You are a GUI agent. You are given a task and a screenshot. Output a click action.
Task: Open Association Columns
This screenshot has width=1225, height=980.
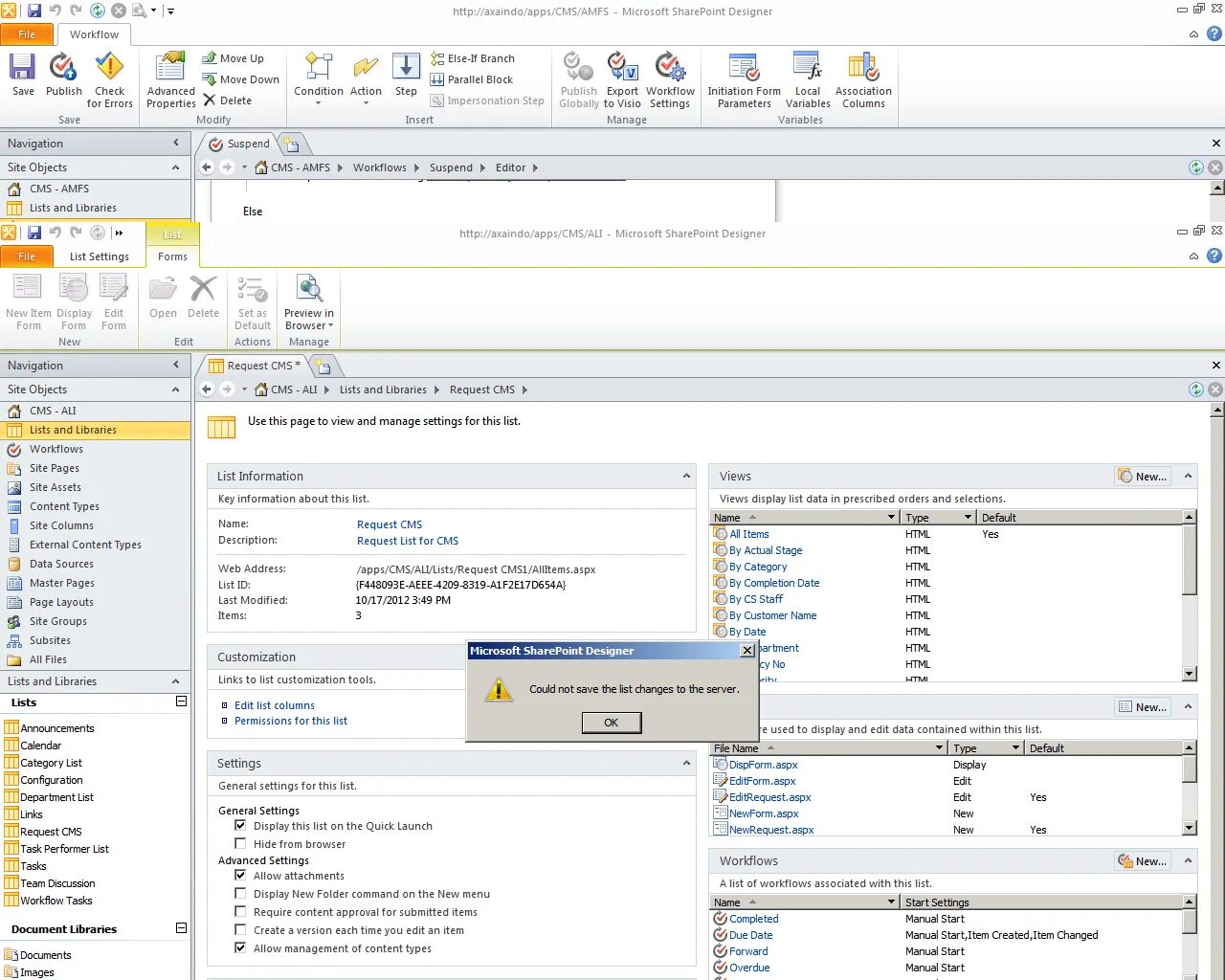(863, 80)
